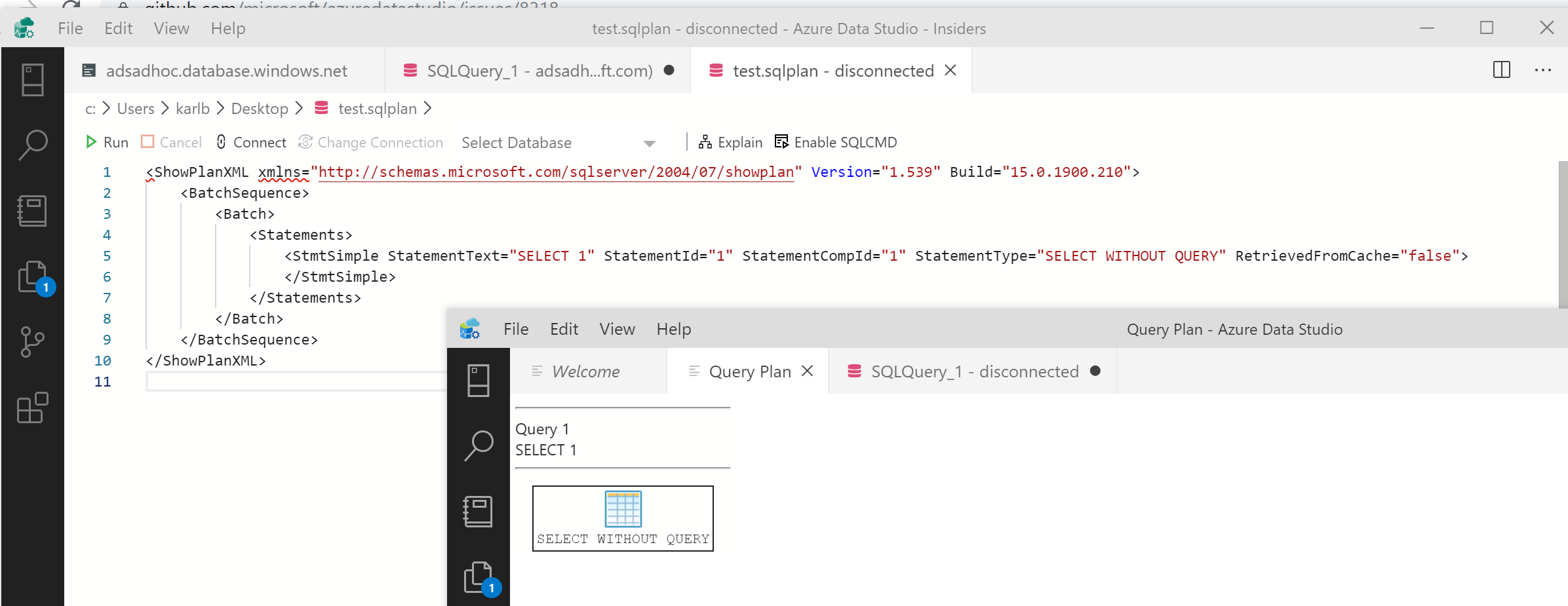Open the Notebooks view
This screenshot has width=1568, height=606.
point(32,210)
